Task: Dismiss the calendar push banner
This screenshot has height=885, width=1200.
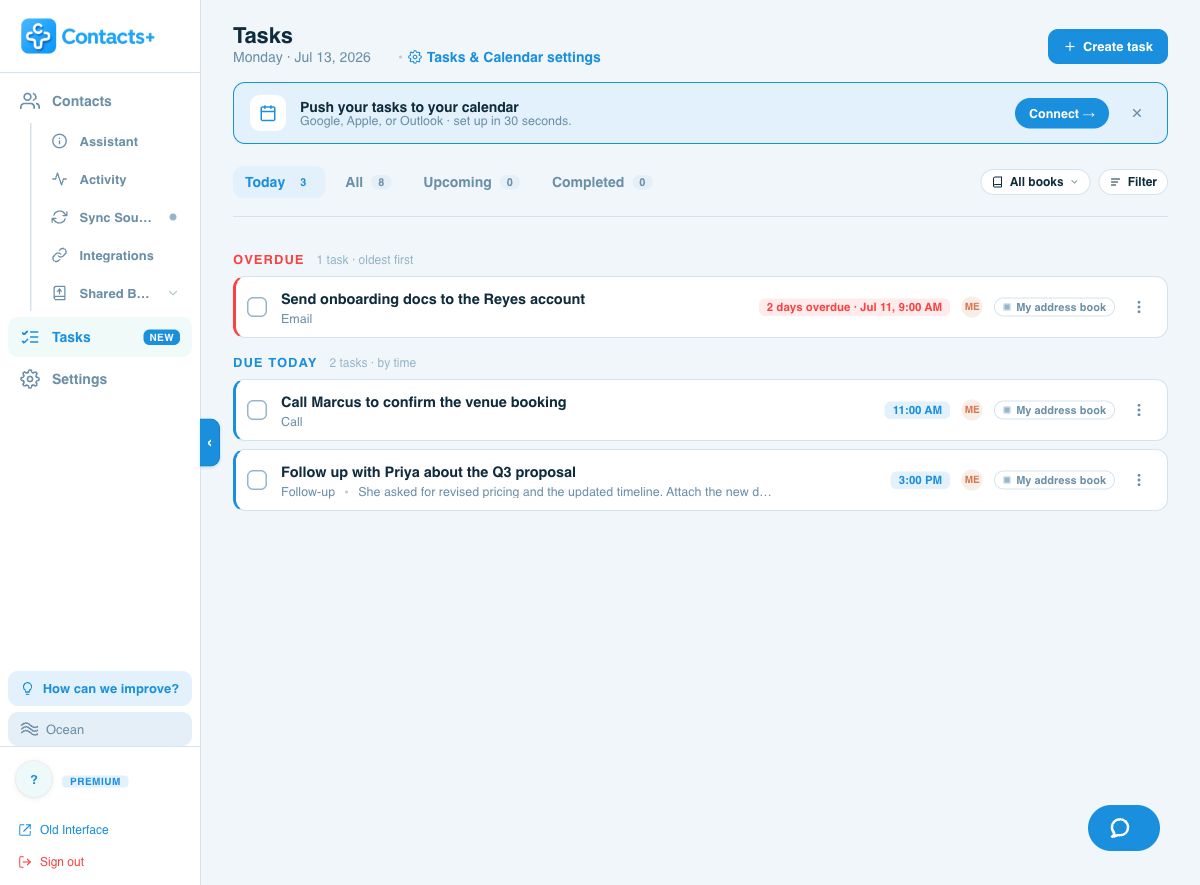Action: click(x=1137, y=113)
